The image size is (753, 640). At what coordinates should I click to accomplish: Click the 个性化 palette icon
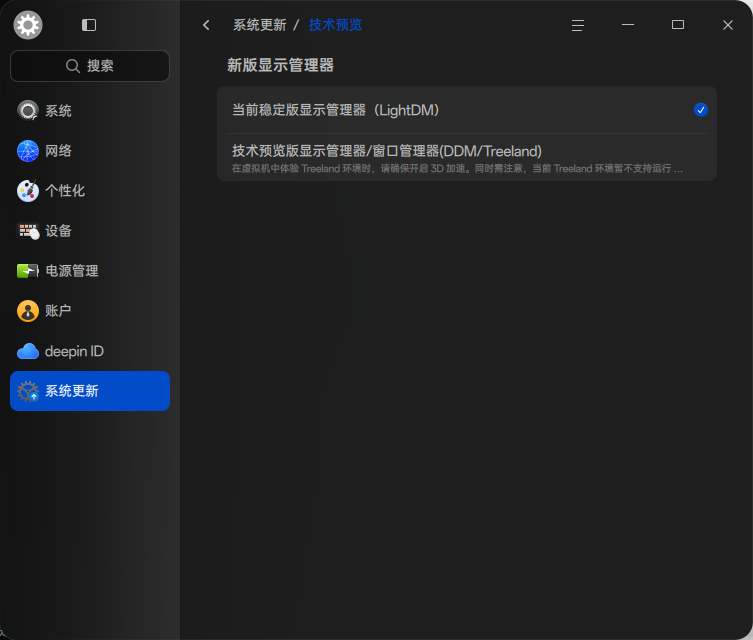[28, 191]
